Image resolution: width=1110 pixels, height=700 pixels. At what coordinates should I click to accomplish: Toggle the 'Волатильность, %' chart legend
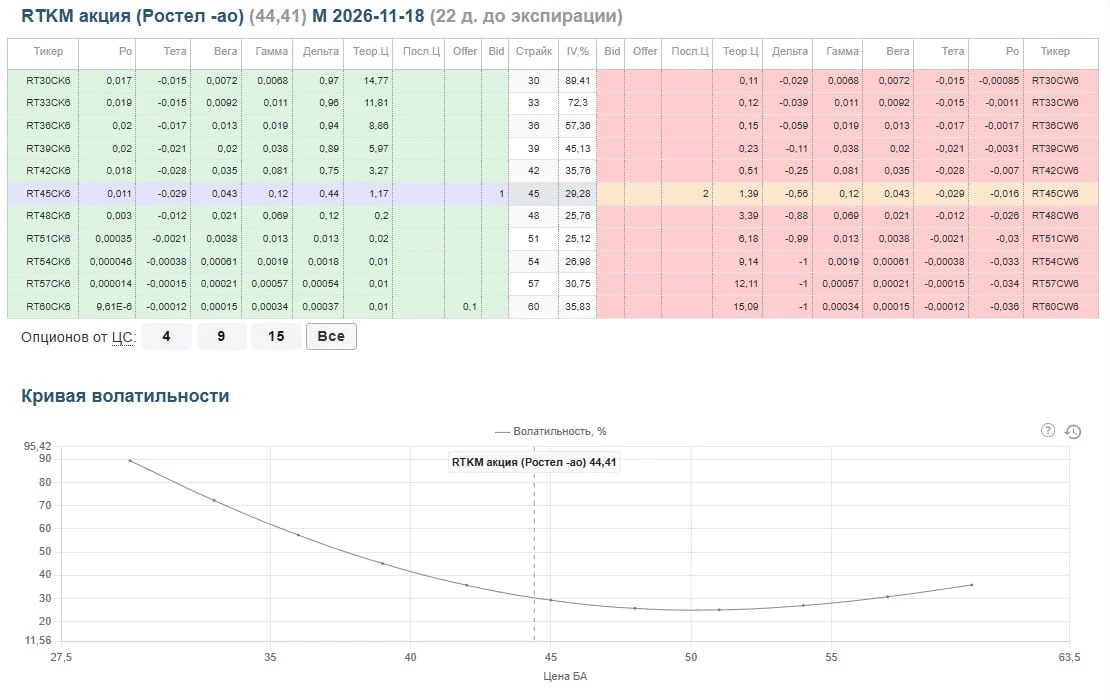tap(551, 431)
